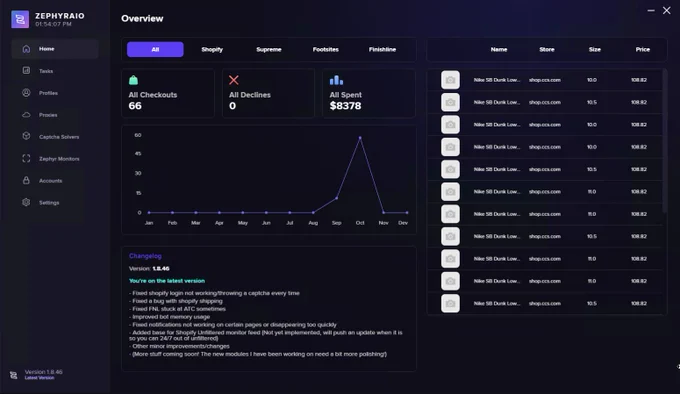This screenshot has height=394, width=680.
Task: Click the red All Declines X icon
Action: 234,80
